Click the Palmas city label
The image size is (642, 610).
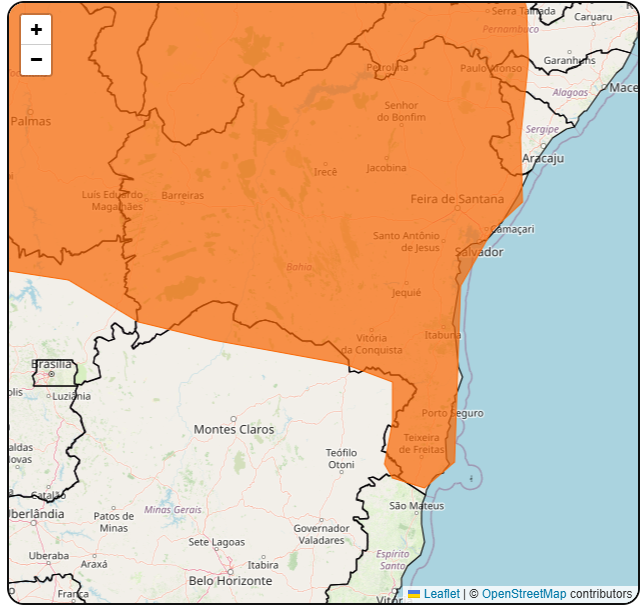tap(30, 121)
